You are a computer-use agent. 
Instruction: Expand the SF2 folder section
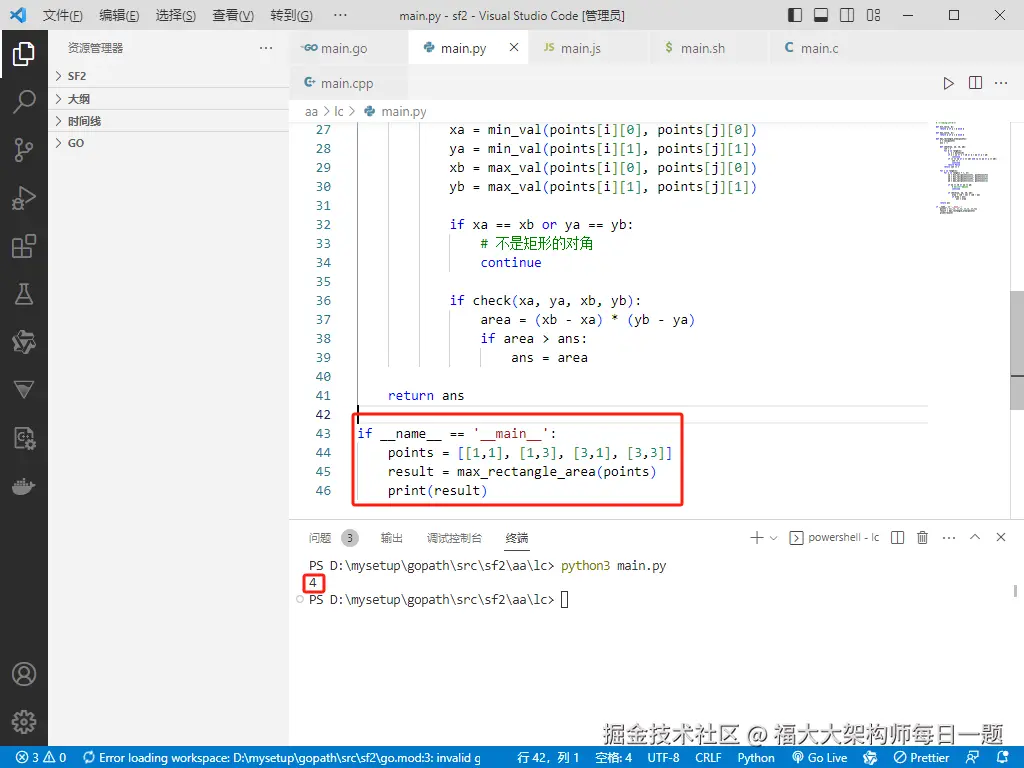click(x=168, y=76)
